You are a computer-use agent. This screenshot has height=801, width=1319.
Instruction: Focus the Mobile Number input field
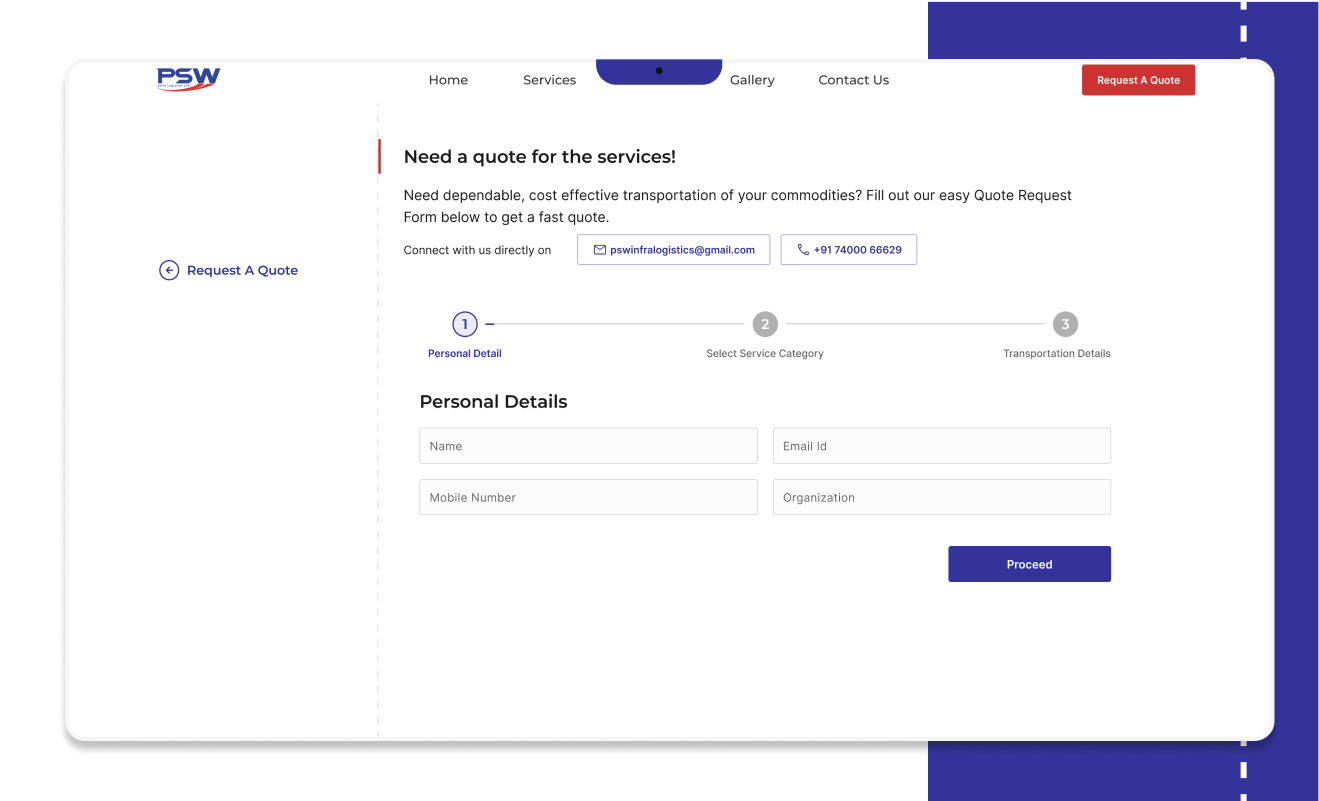(x=588, y=497)
